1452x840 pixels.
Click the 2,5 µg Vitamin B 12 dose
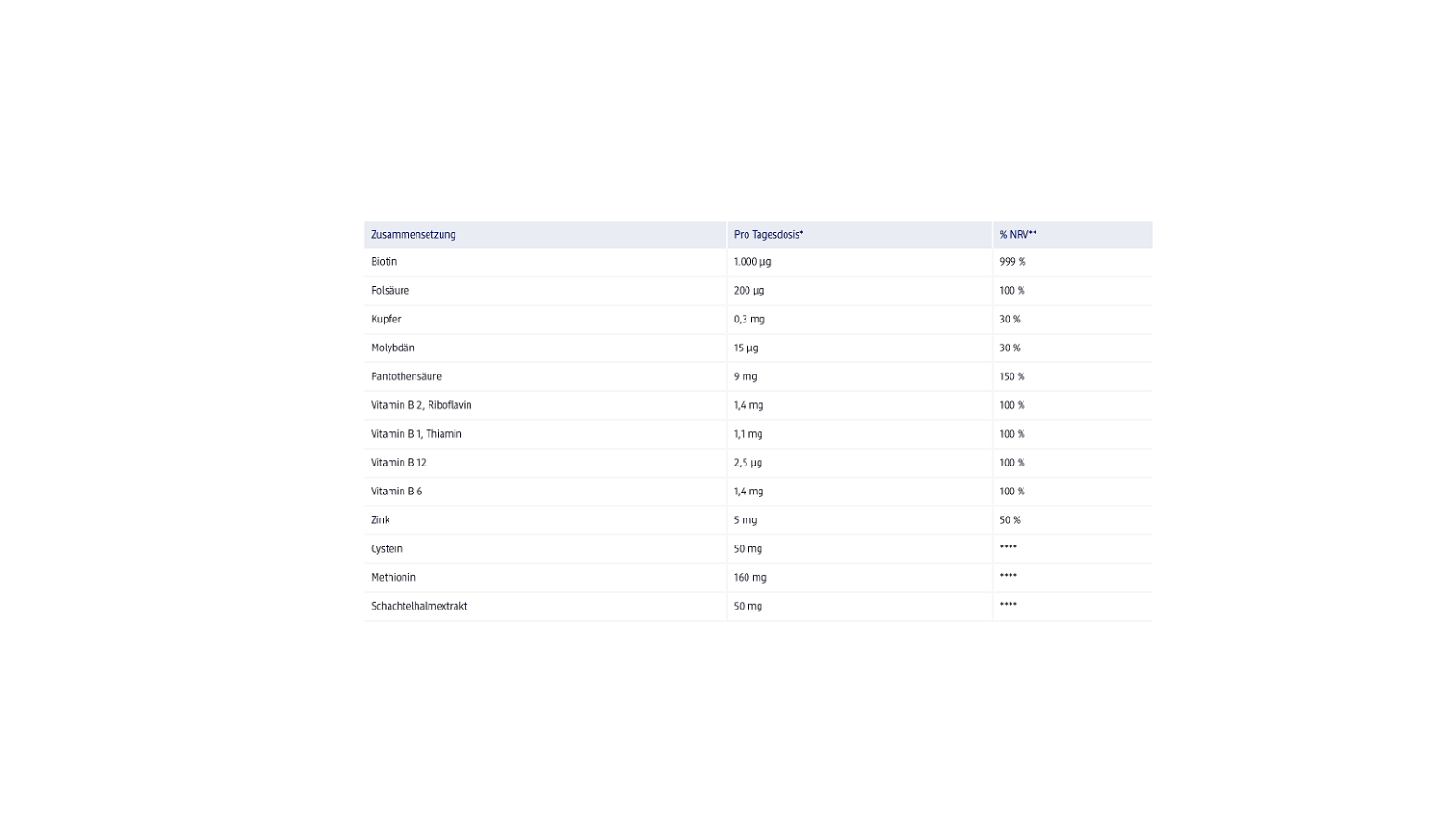click(x=748, y=463)
